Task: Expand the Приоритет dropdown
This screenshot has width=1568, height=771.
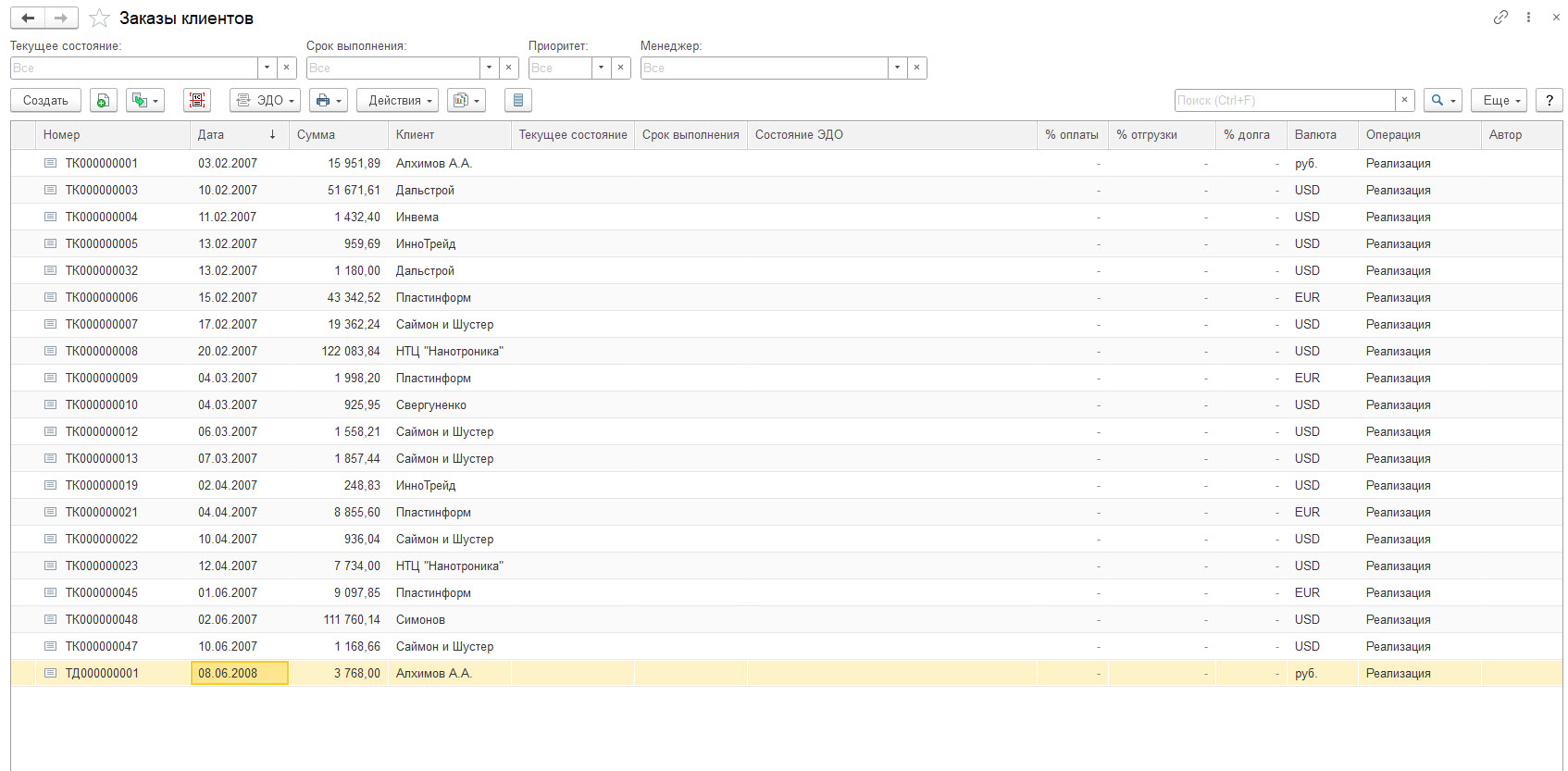Action: click(x=601, y=68)
